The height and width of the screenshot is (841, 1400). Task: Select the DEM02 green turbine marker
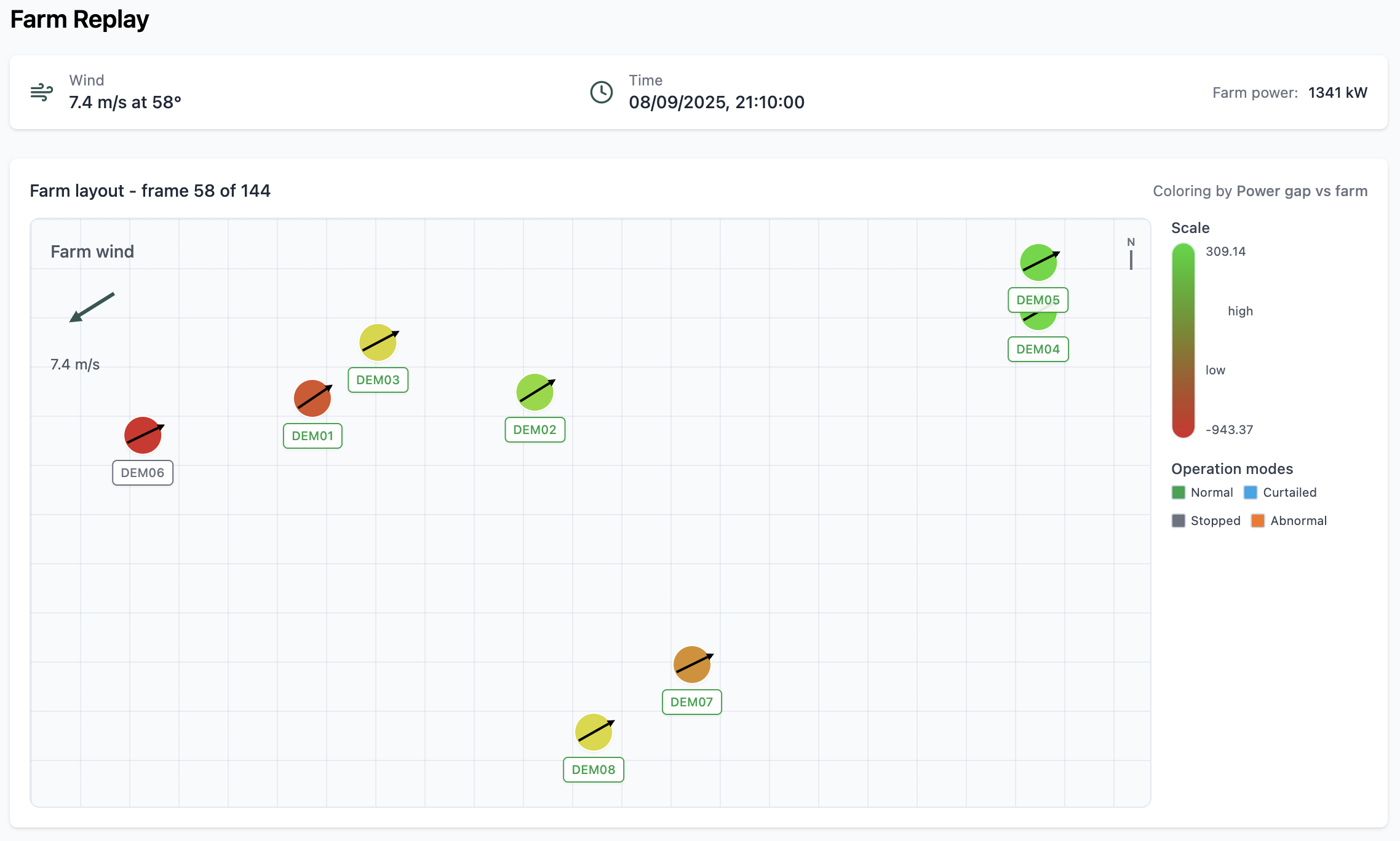coord(535,392)
